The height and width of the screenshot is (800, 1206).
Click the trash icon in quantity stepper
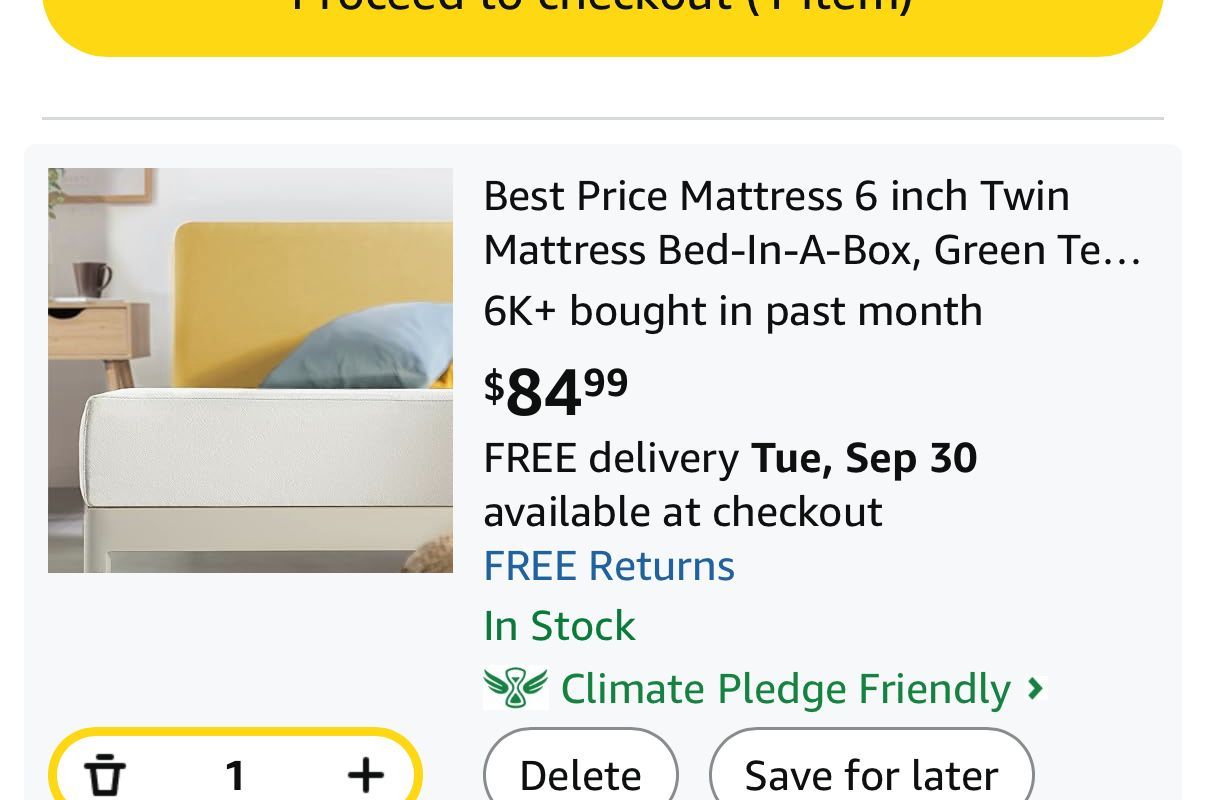point(104,776)
